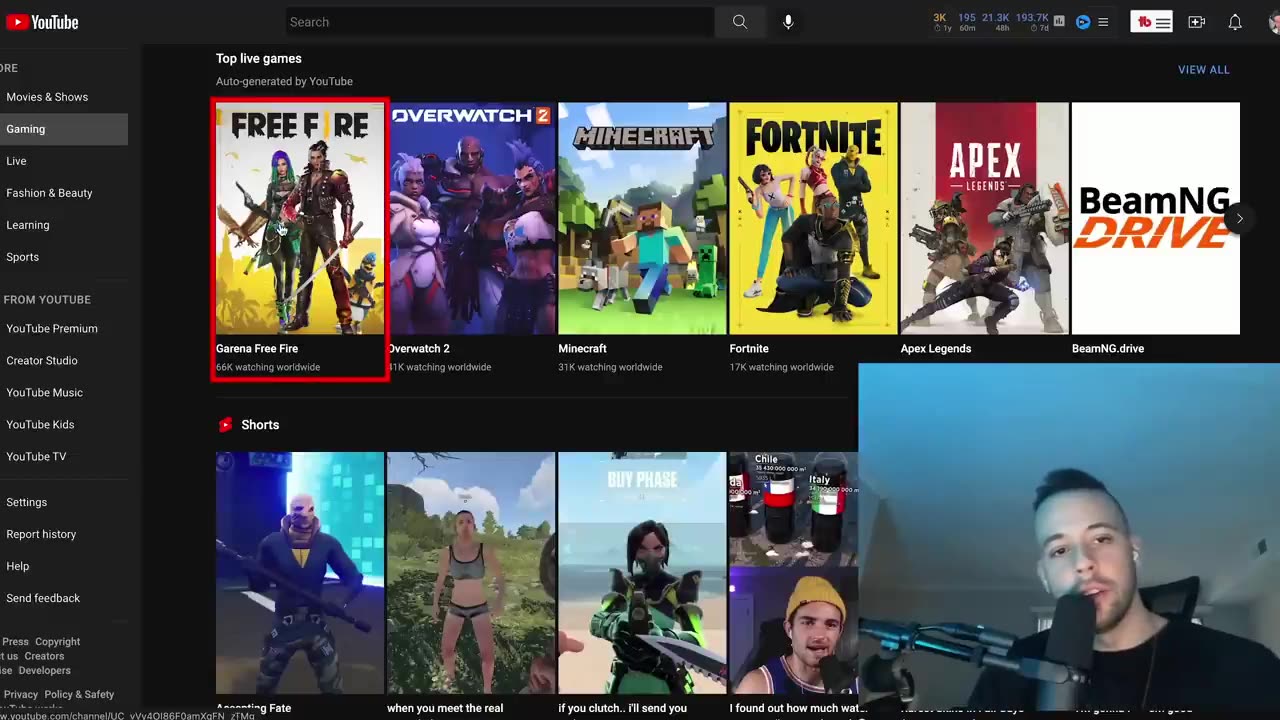
Task: Open the TubeBuddy extension menu
Action: 1151,22
